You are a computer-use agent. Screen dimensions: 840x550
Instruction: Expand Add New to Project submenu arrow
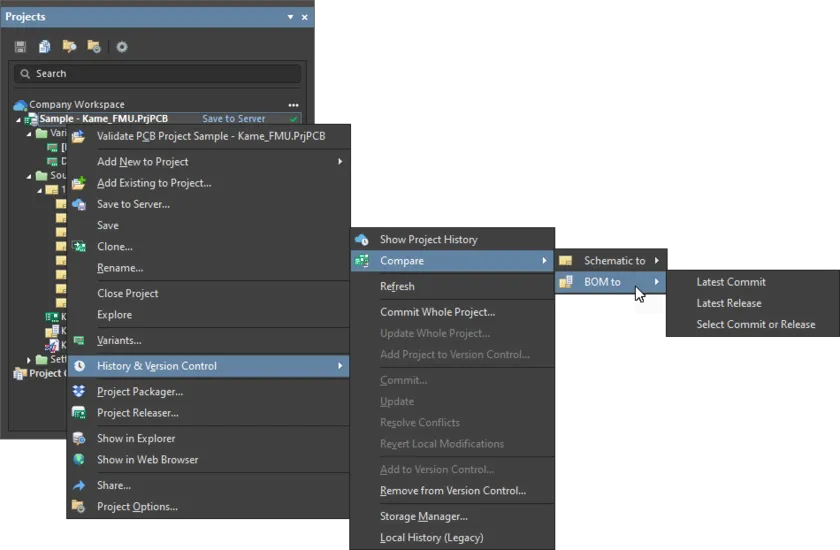(340, 161)
